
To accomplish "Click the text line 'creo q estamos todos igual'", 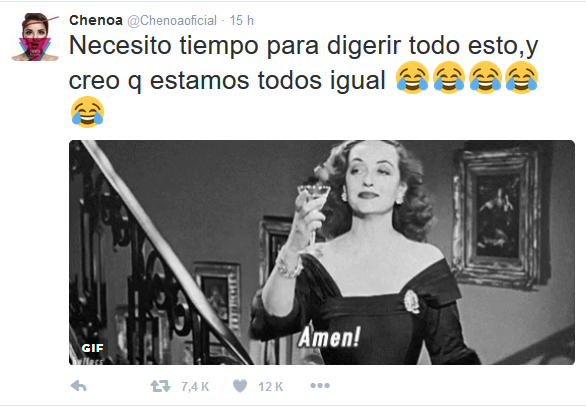I will point(227,81).
